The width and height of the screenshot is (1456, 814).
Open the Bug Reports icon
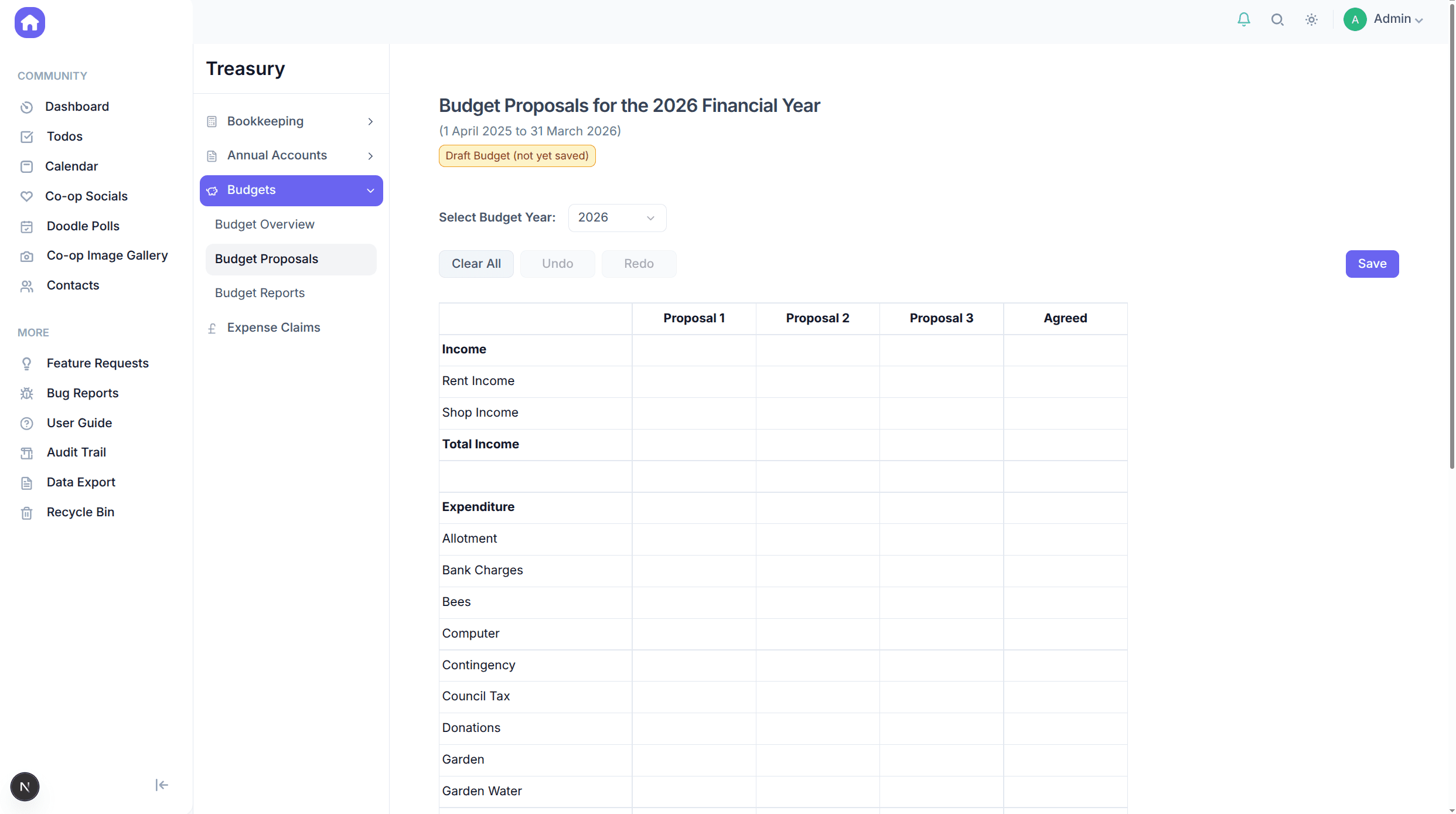pyautogui.click(x=27, y=394)
